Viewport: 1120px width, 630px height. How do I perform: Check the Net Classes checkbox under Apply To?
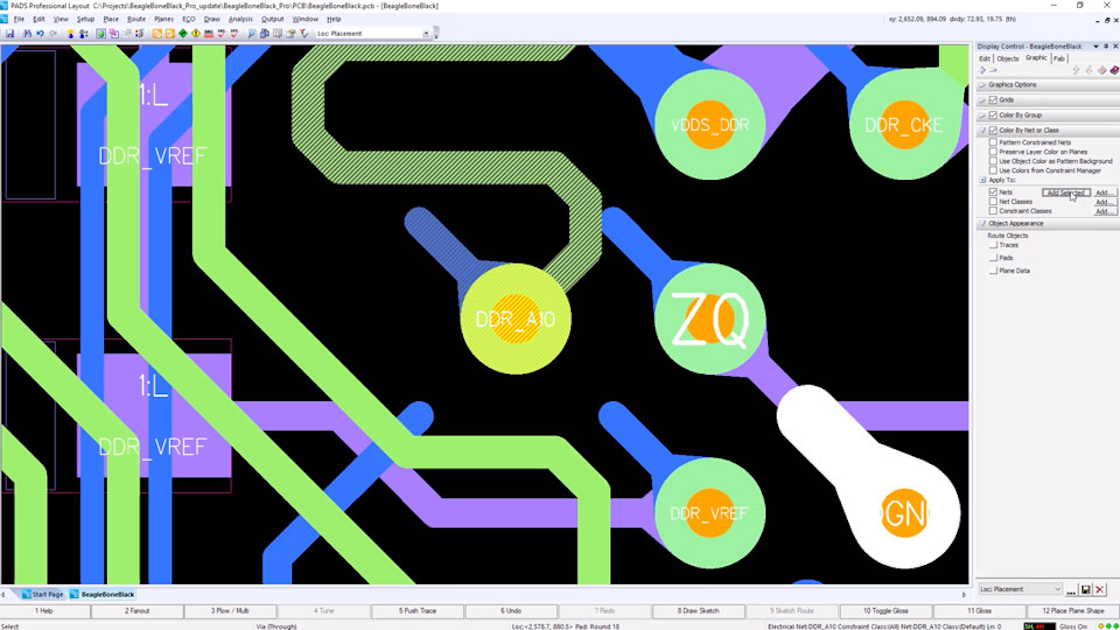click(x=993, y=201)
